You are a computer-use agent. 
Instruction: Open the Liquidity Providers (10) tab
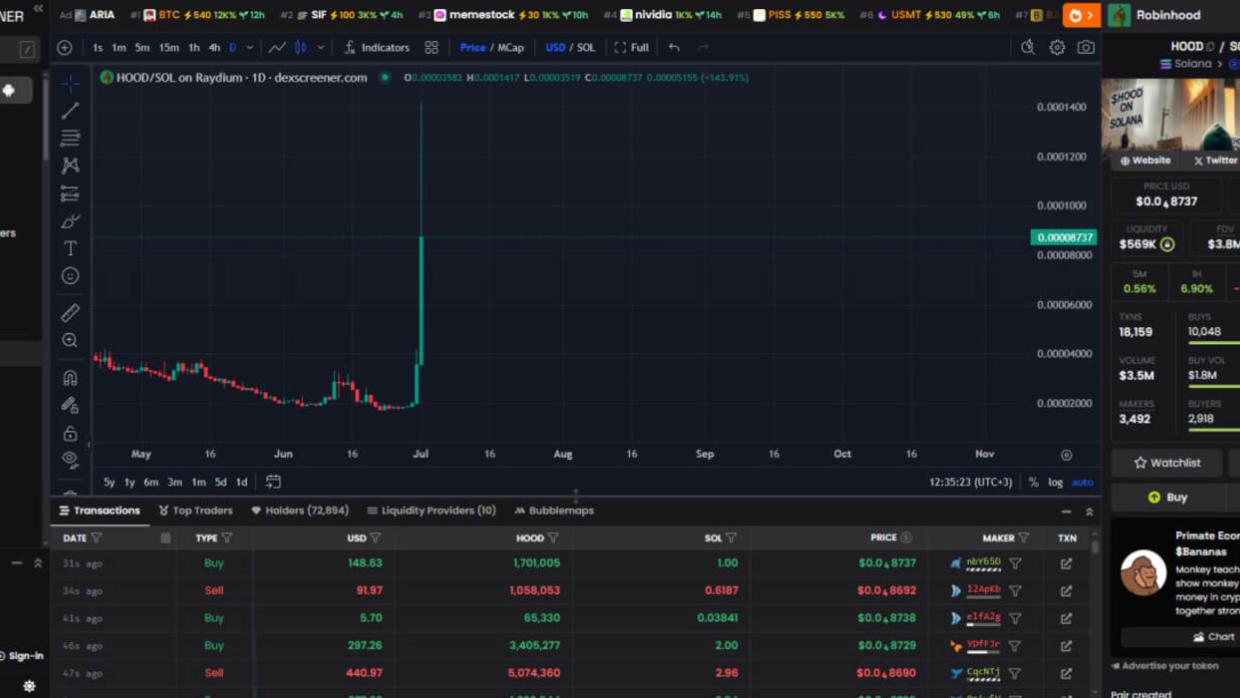(x=431, y=510)
